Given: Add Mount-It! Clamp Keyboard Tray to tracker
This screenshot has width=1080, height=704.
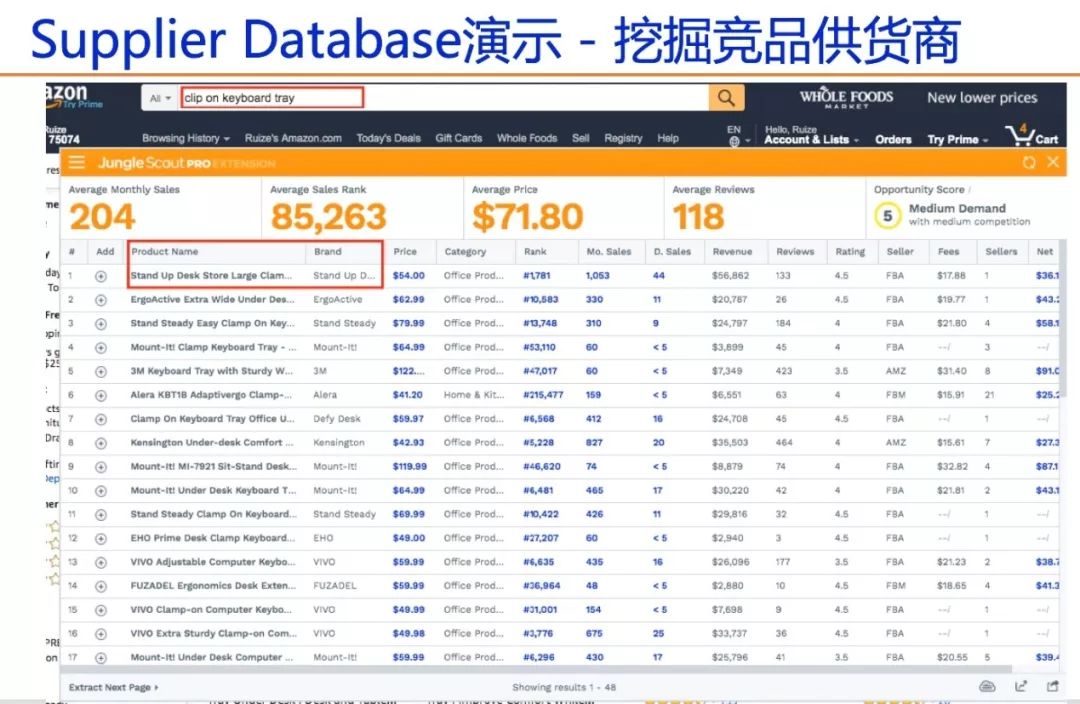Looking at the screenshot, I should 101,348.
